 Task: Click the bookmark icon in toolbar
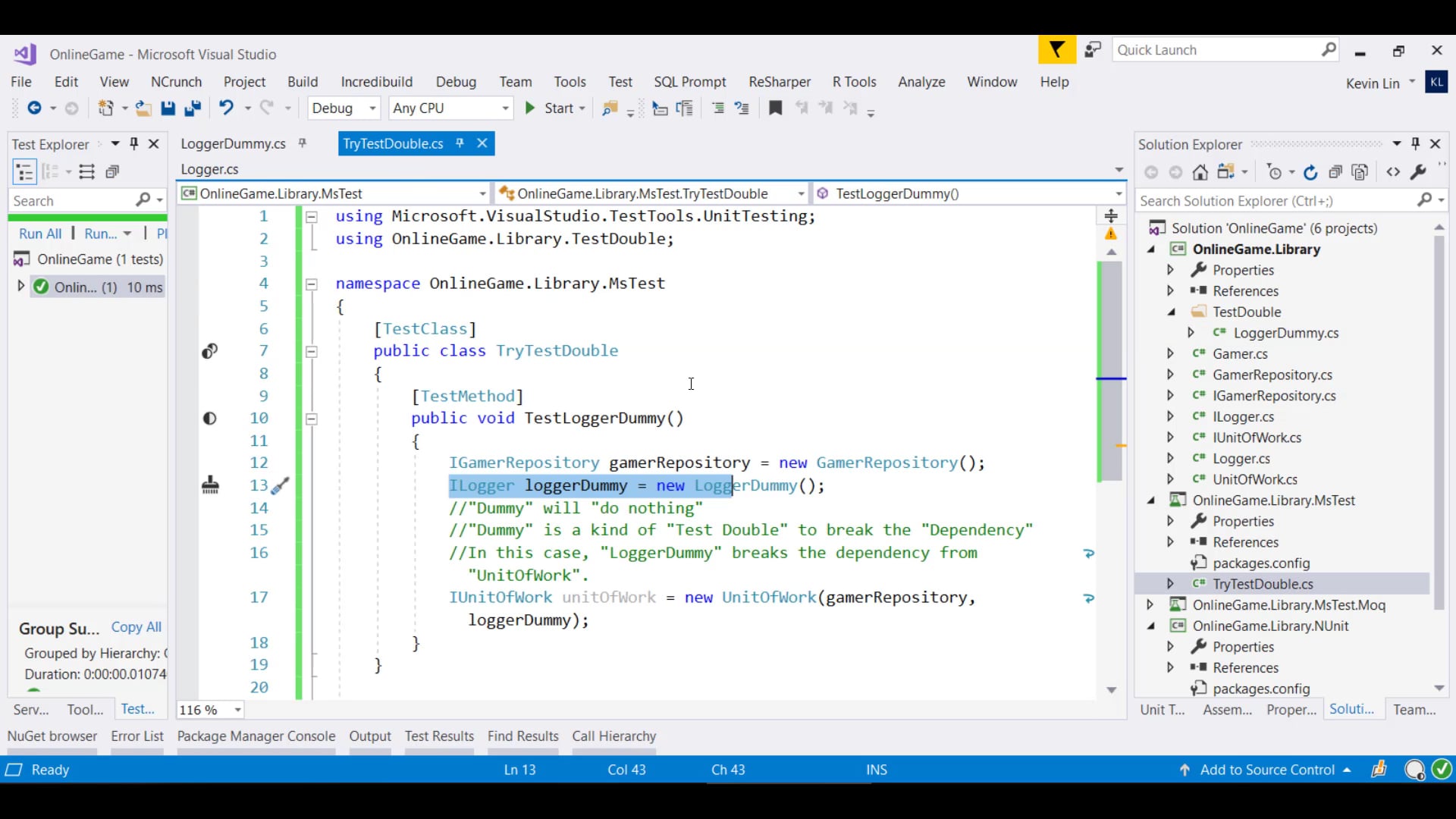(775, 108)
